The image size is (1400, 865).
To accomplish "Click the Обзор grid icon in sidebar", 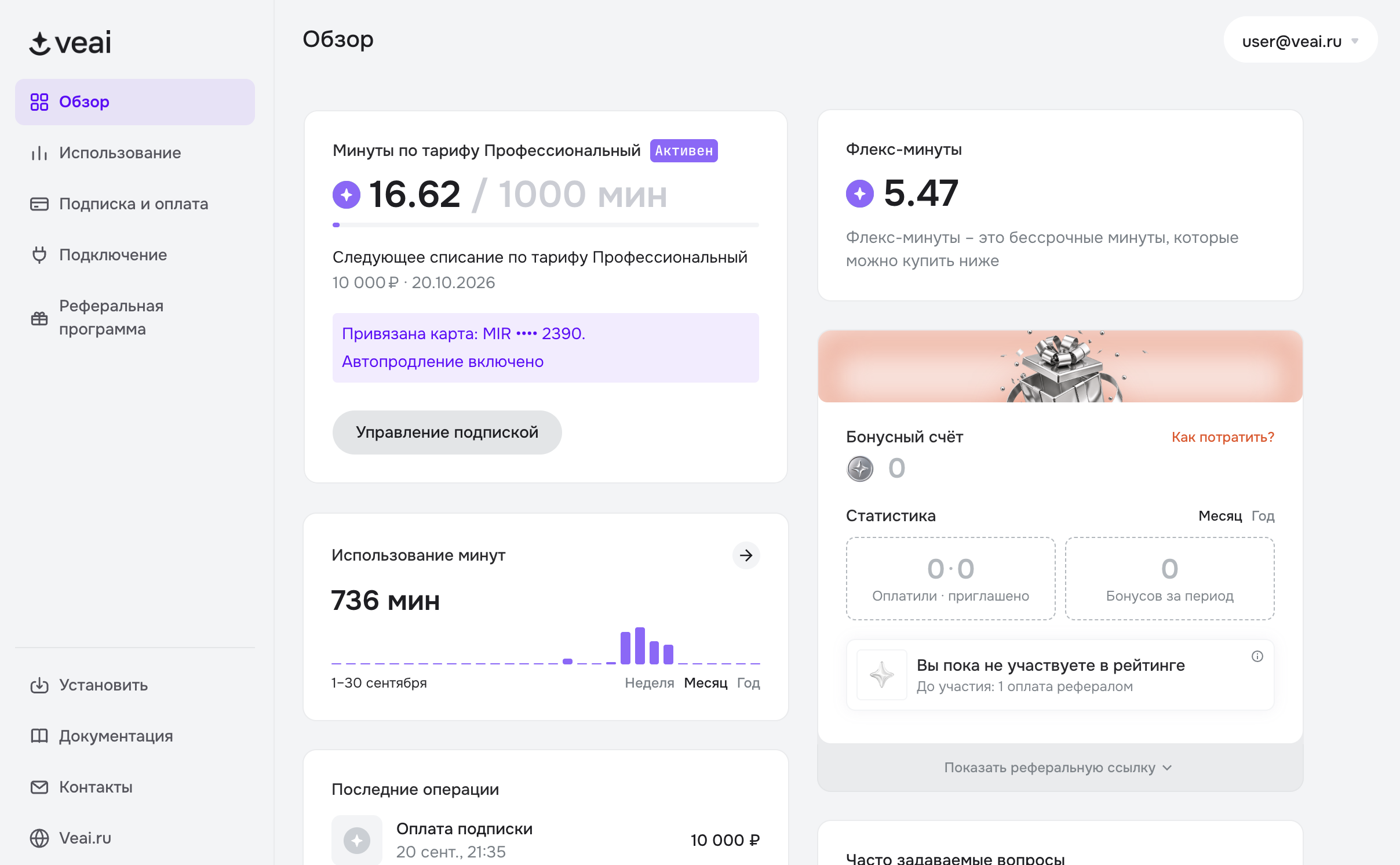I will (39, 102).
